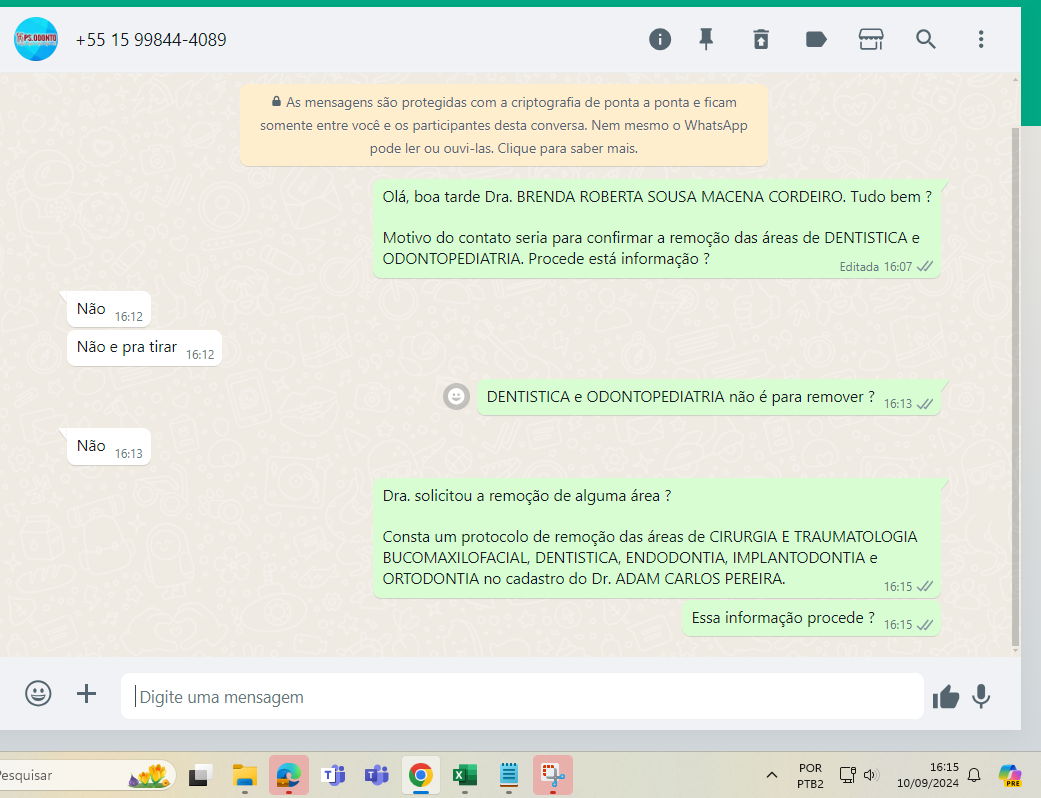Open File Explorer from the taskbar
The image size is (1041, 798).
[244, 775]
